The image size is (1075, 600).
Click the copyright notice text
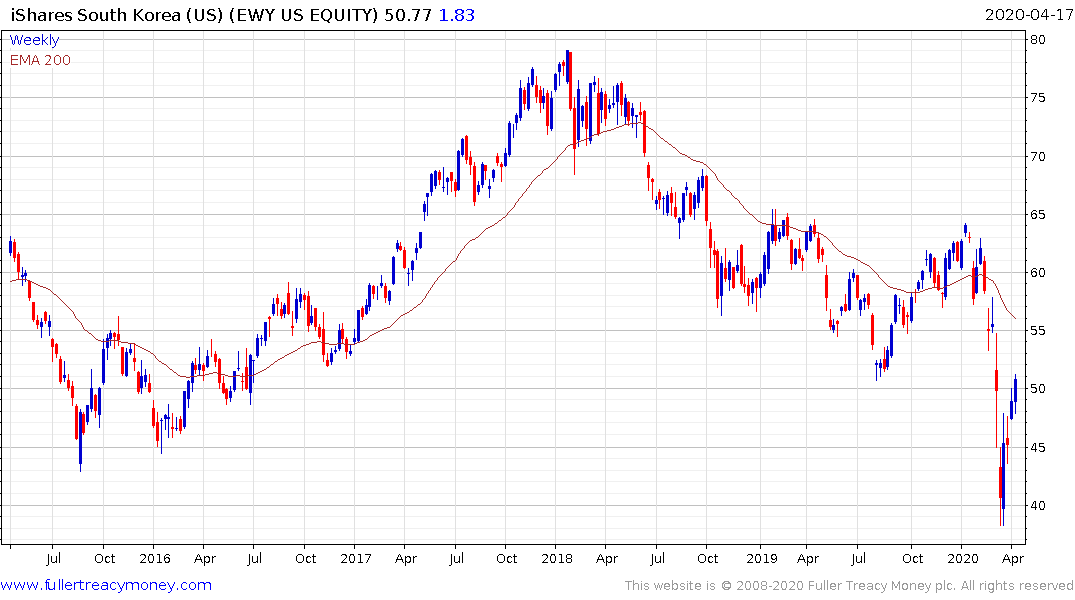pyautogui.click(x=849, y=586)
